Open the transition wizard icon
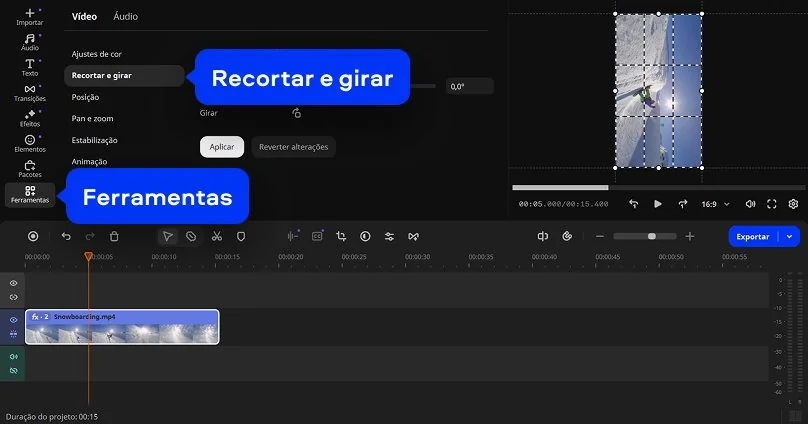This screenshot has height=424, width=808. [x=413, y=236]
